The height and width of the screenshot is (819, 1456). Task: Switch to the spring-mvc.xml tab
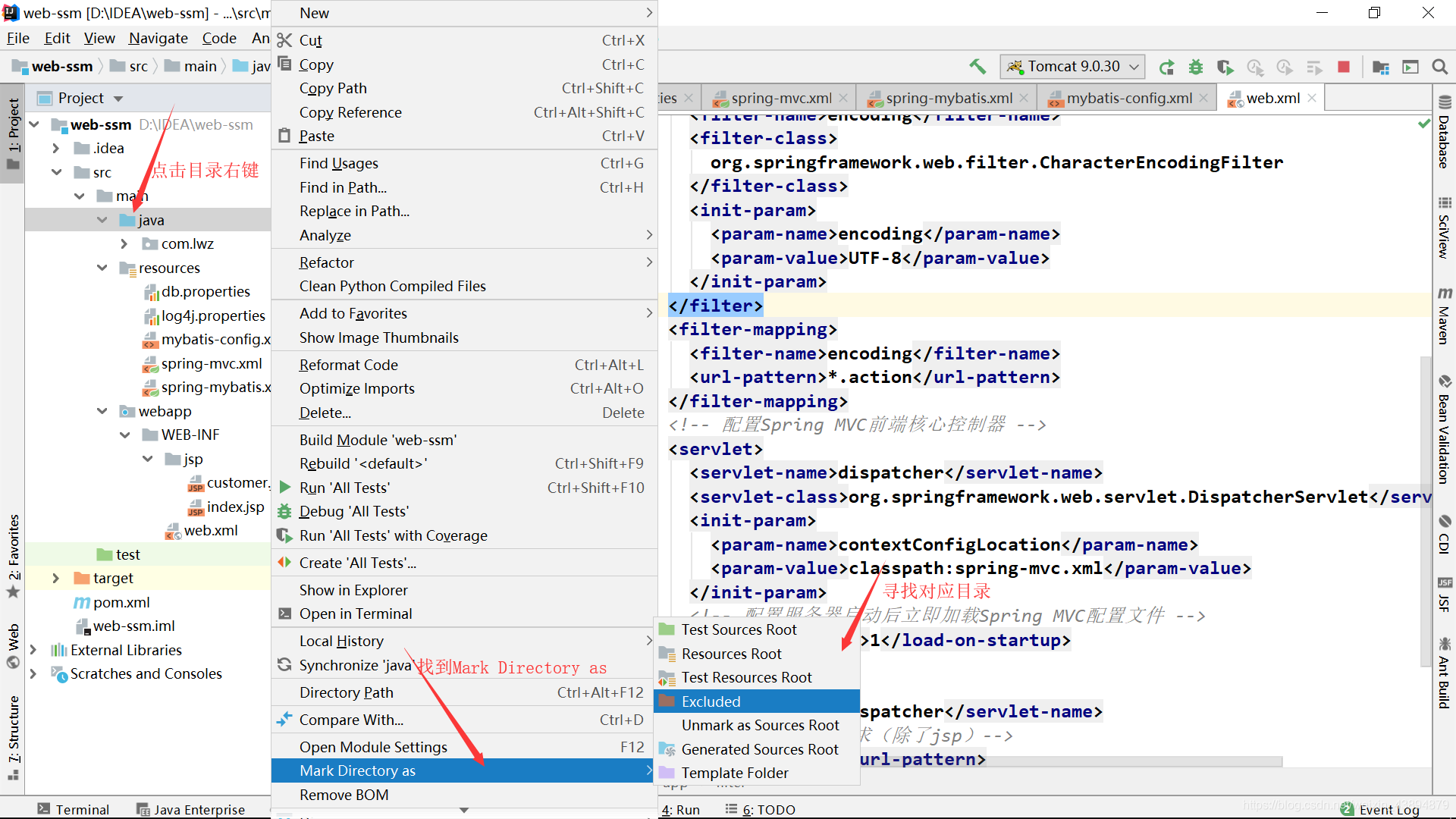pyautogui.click(x=780, y=98)
